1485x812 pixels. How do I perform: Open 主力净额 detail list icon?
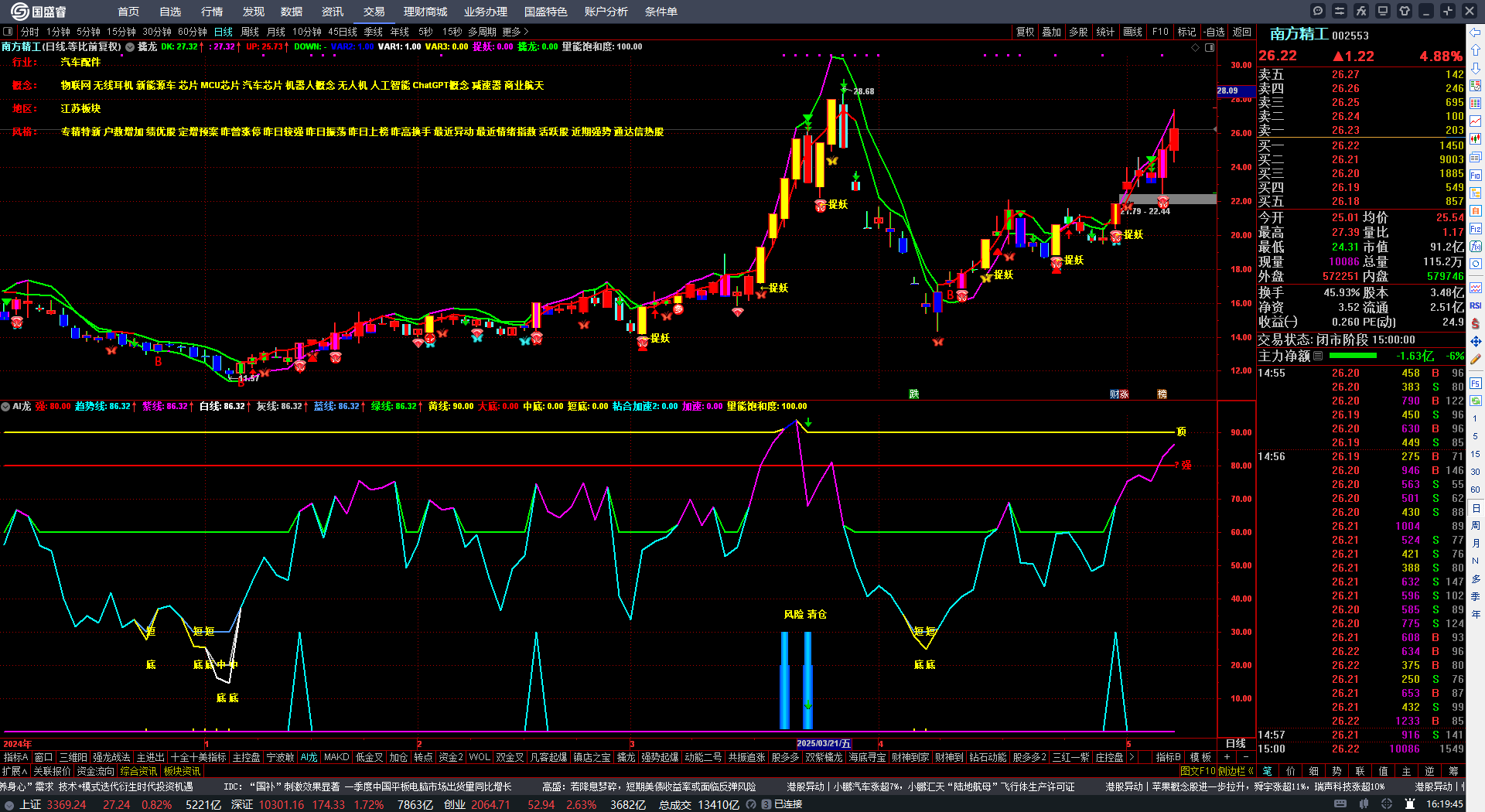(1318, 356)
